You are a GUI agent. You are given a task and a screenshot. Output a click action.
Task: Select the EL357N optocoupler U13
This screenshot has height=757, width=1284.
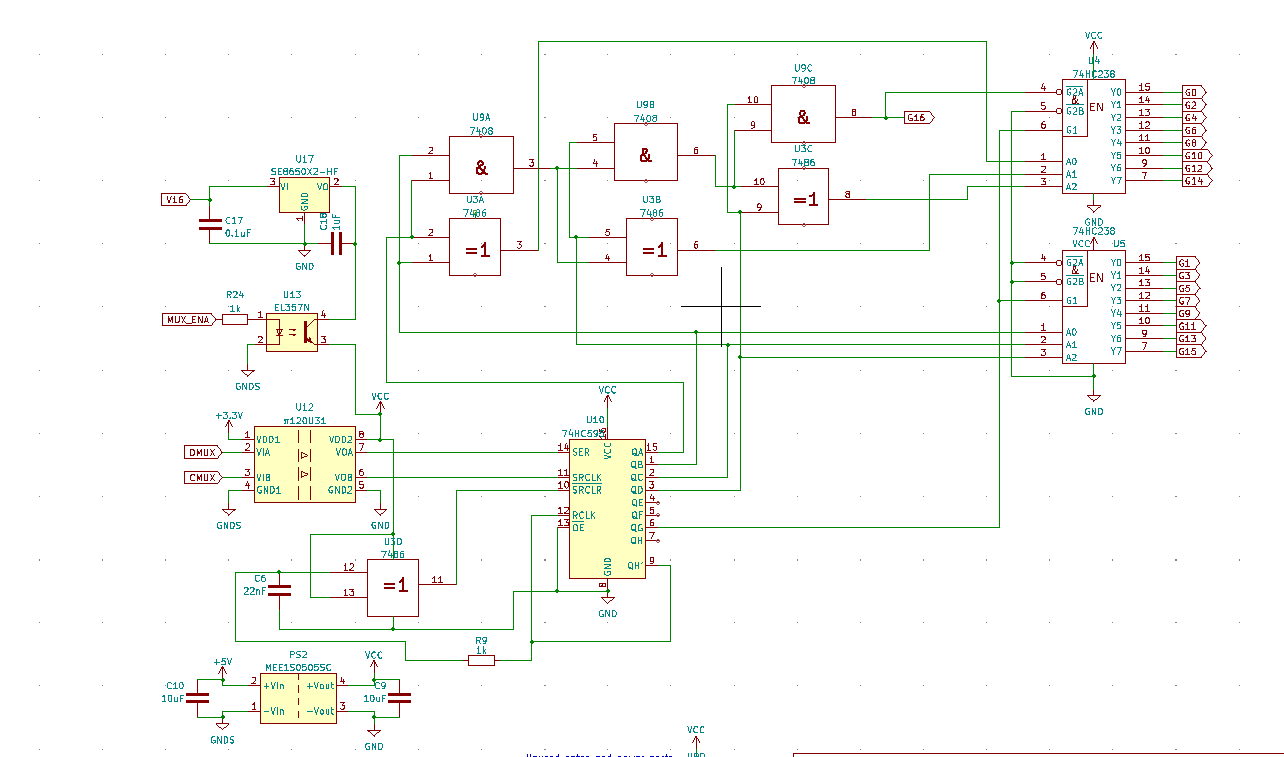(292, 329)
